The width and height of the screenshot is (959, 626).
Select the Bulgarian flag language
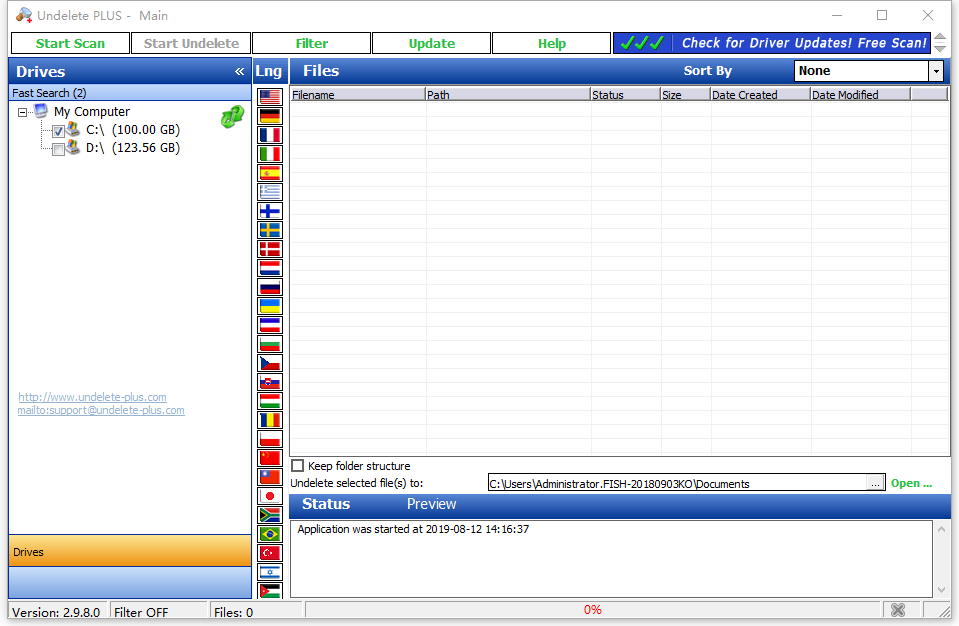pyautogui.click(x=270, y=344)
